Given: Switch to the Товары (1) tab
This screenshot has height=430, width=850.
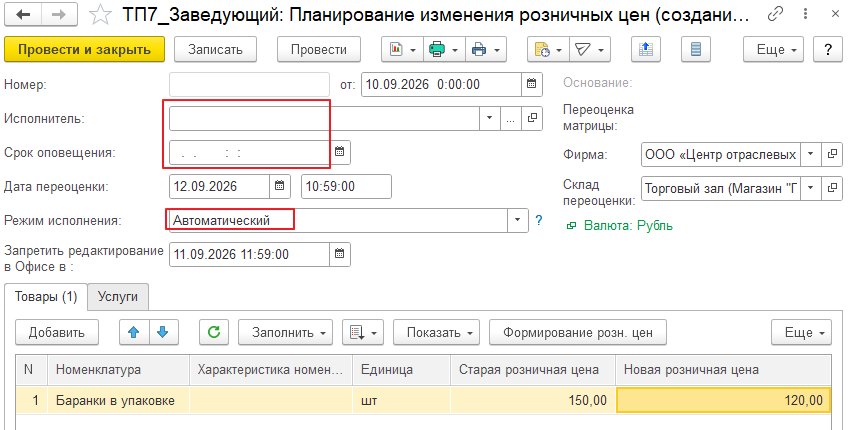Looking at the screenshot, I should (46, 297).
